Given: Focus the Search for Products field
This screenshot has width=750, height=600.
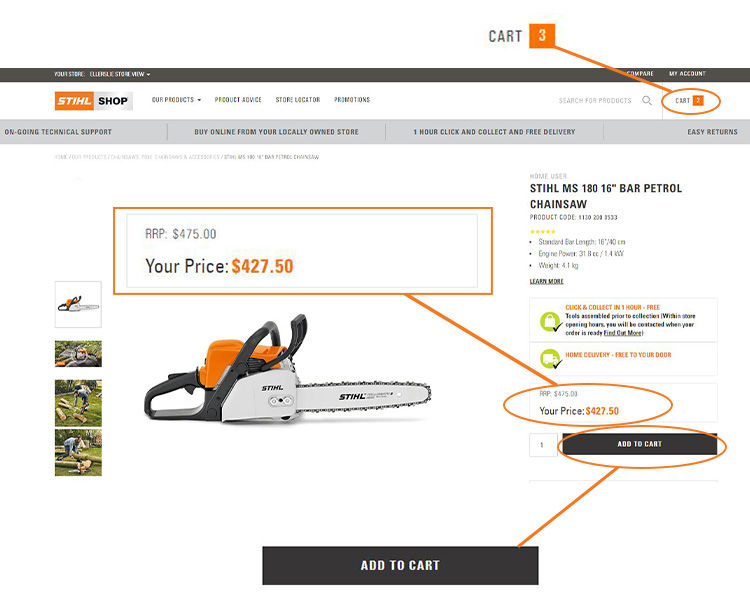Looking at the screenshot, I should pyautogui.click(x=595, y=100).
